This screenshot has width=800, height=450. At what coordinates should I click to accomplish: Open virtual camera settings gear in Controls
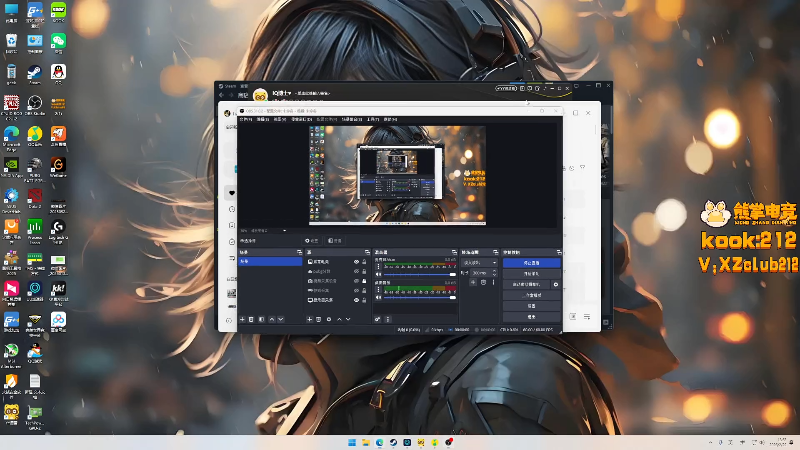click(556, 284)
